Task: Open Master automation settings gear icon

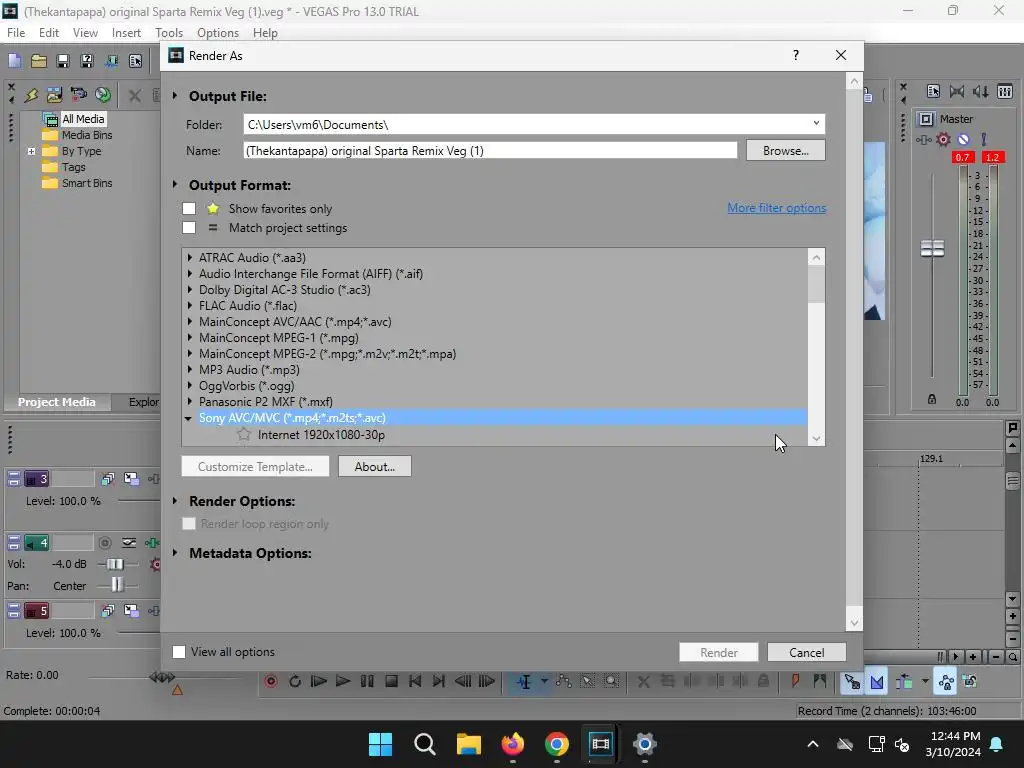Action: (943, 139)
